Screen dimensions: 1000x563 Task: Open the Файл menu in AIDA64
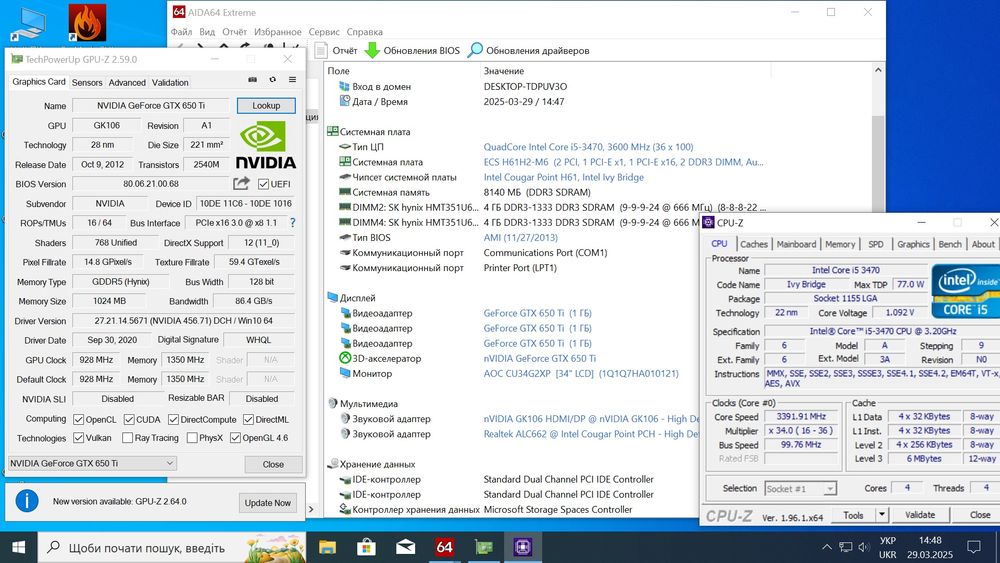[x=181, y=32]
